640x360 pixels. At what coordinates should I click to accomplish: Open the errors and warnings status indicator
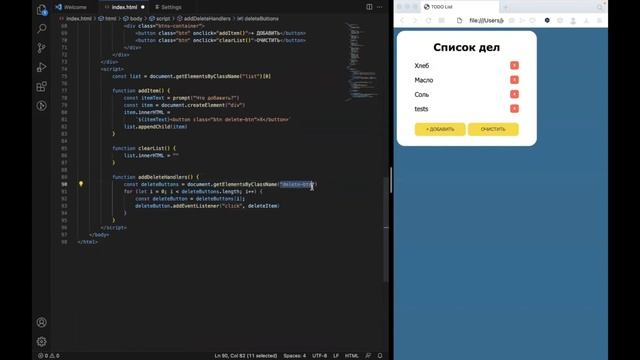49,356
